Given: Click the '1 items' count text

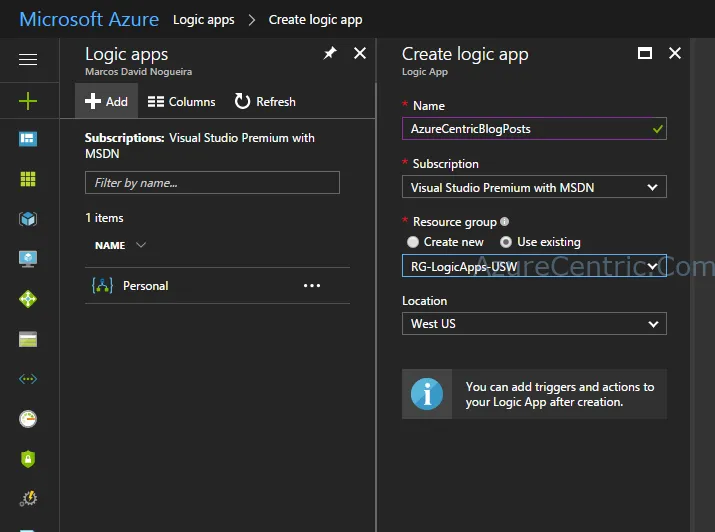Looking at the screenshot, I should (104, 218).
